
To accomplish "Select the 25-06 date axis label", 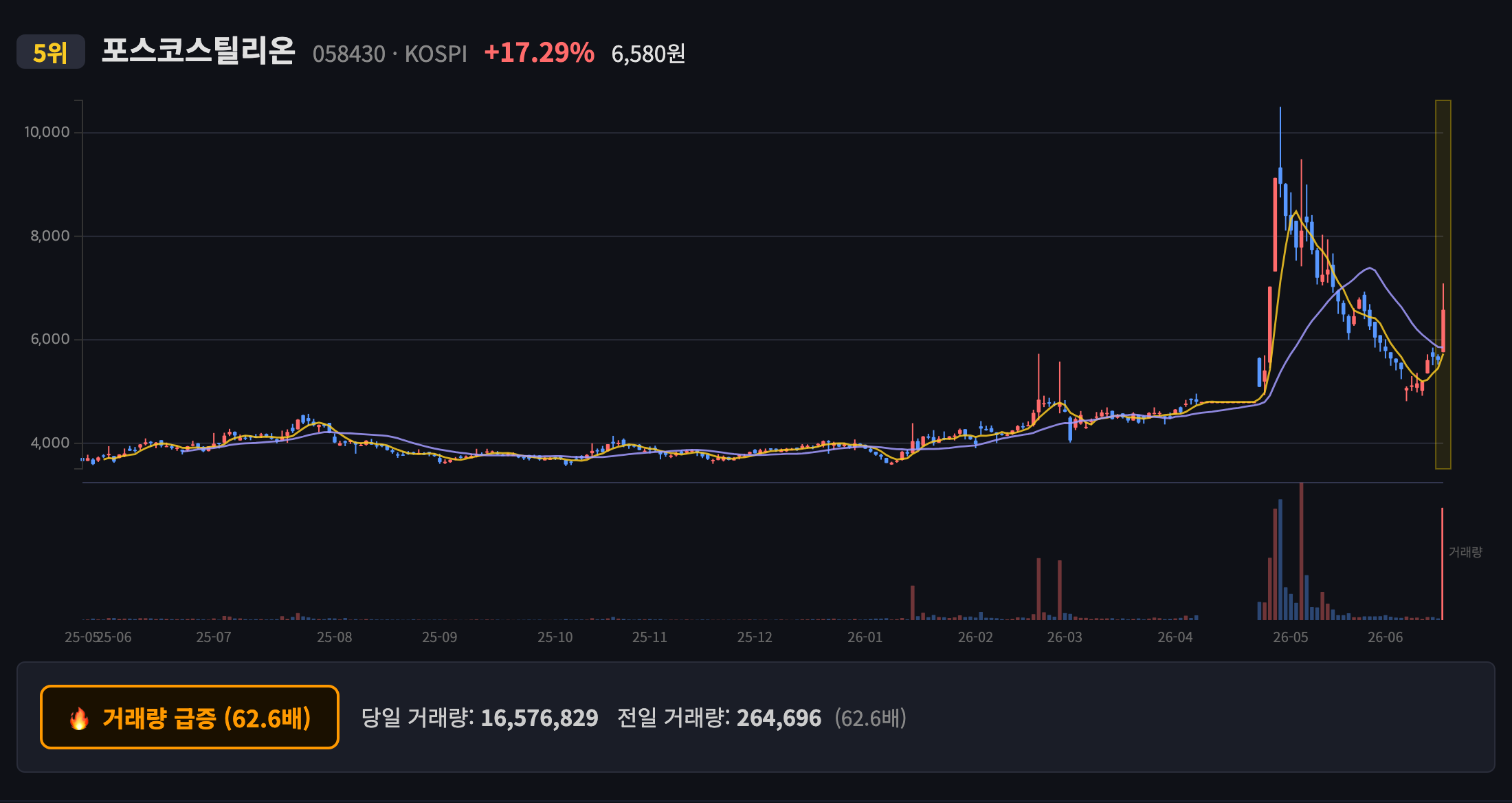I will pyautogui.click(x=115, y=637).
